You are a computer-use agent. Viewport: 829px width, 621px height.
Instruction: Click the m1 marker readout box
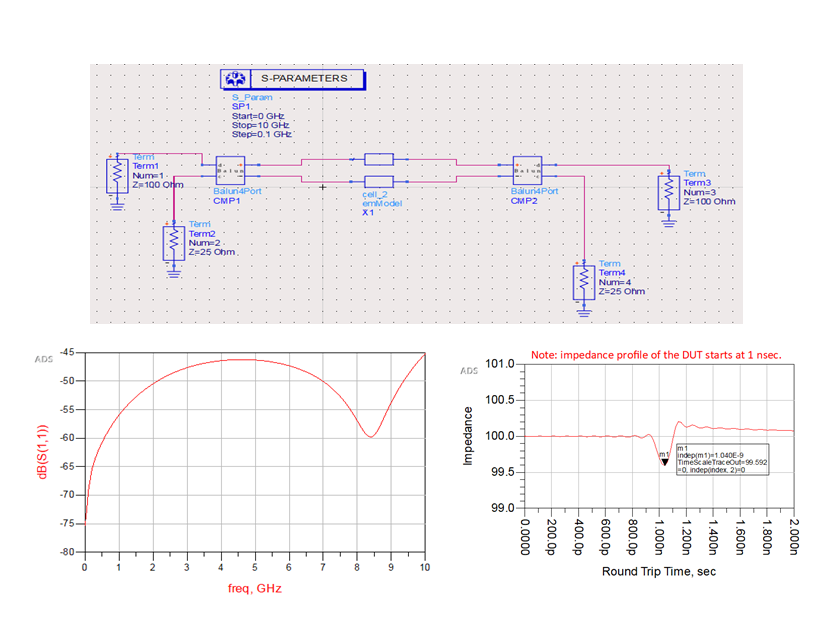723,459
